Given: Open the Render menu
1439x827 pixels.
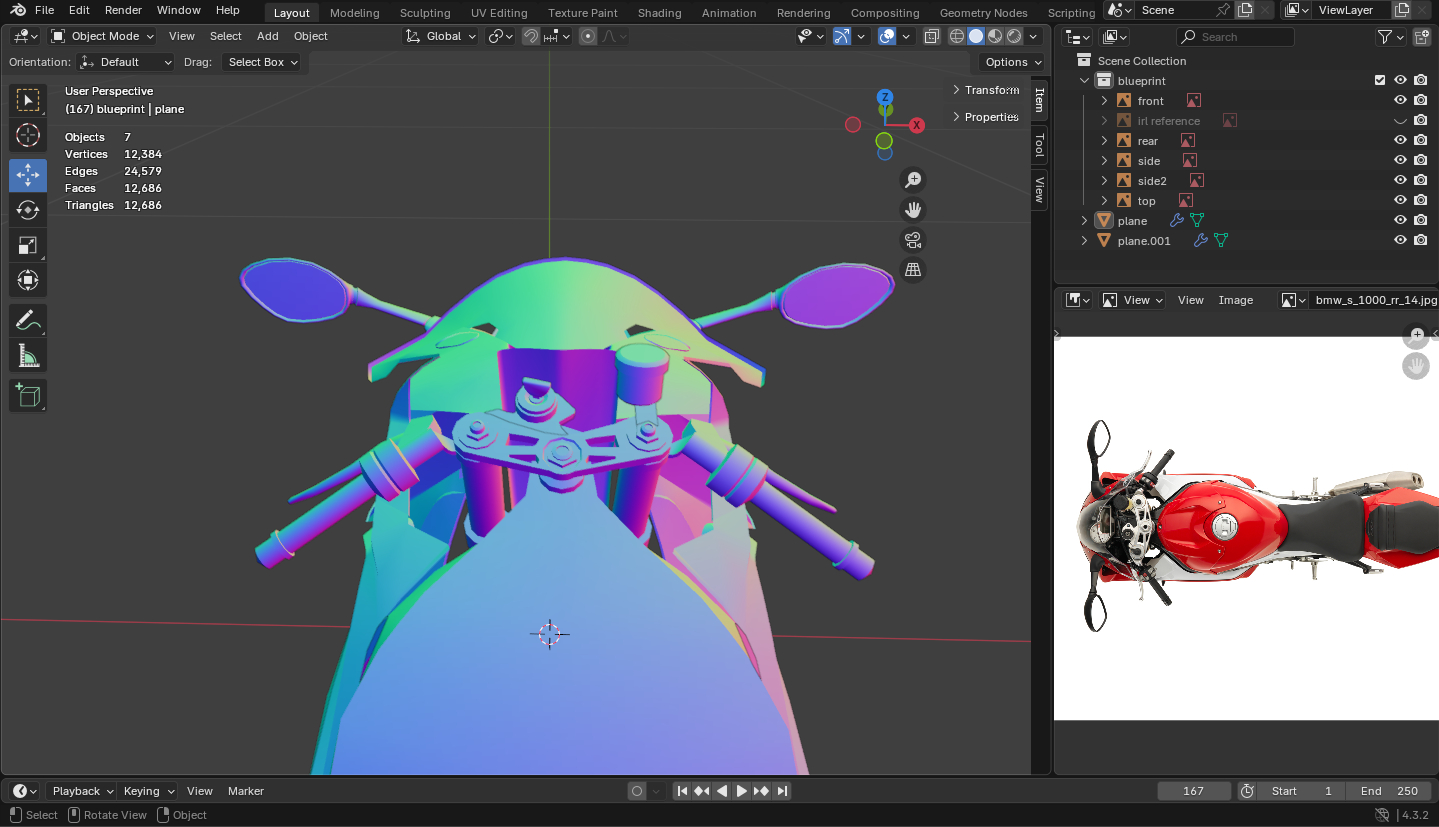Looking at the screenshot, I should click(x=123, y=10).
